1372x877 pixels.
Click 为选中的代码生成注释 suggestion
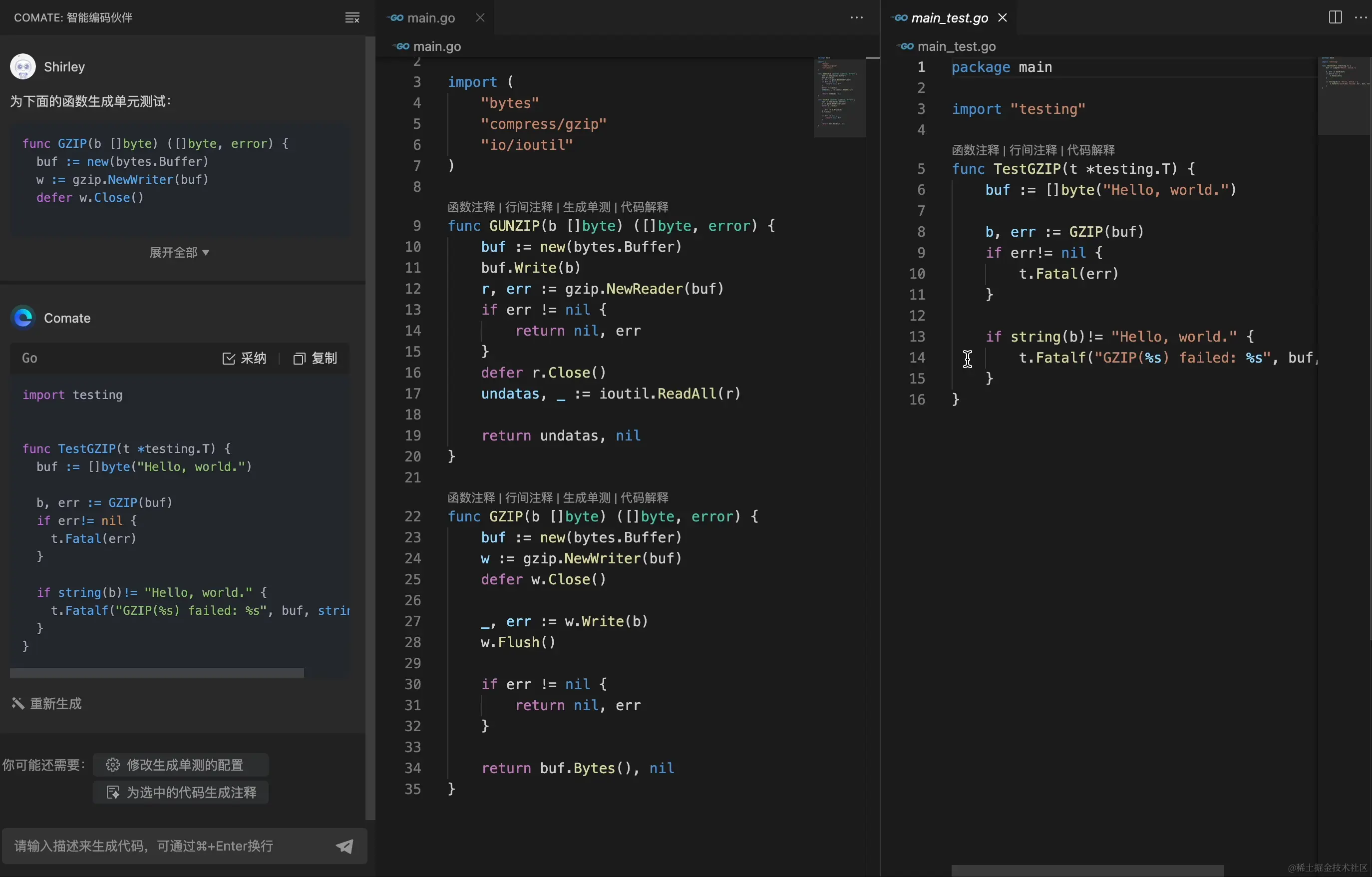181,792
